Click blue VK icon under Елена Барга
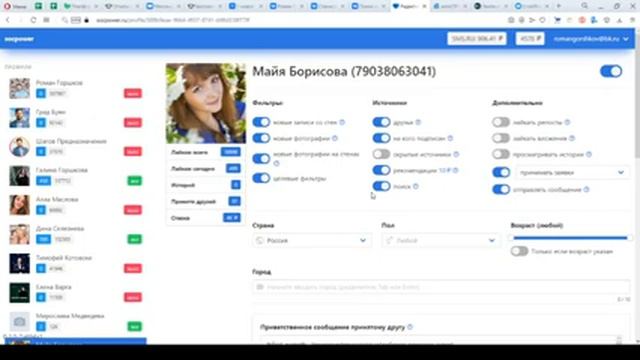Screen dimensions: 640x360 pyautogui.click(x=41, y=298)
